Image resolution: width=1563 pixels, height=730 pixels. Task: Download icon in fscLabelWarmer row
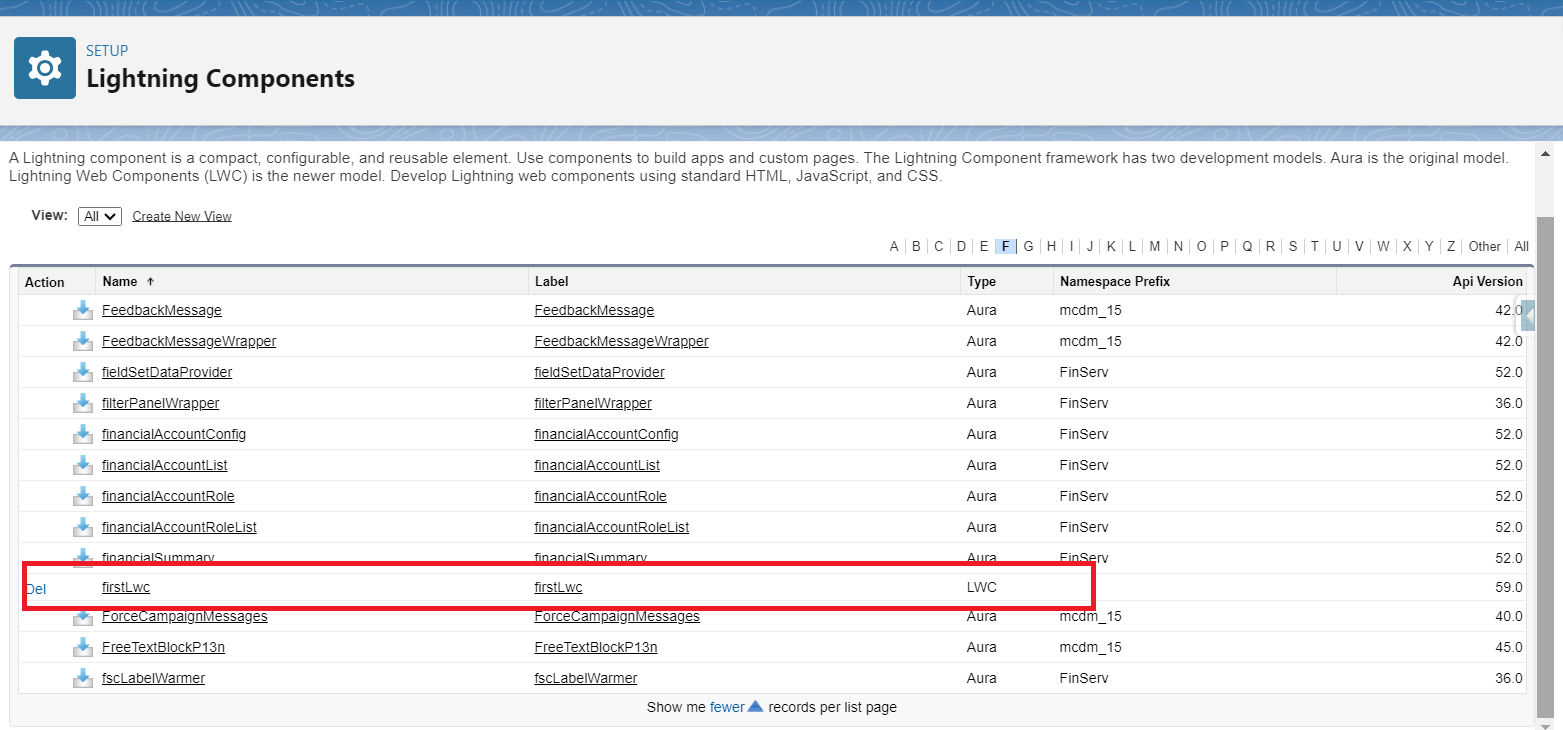(x=83, y=678)
